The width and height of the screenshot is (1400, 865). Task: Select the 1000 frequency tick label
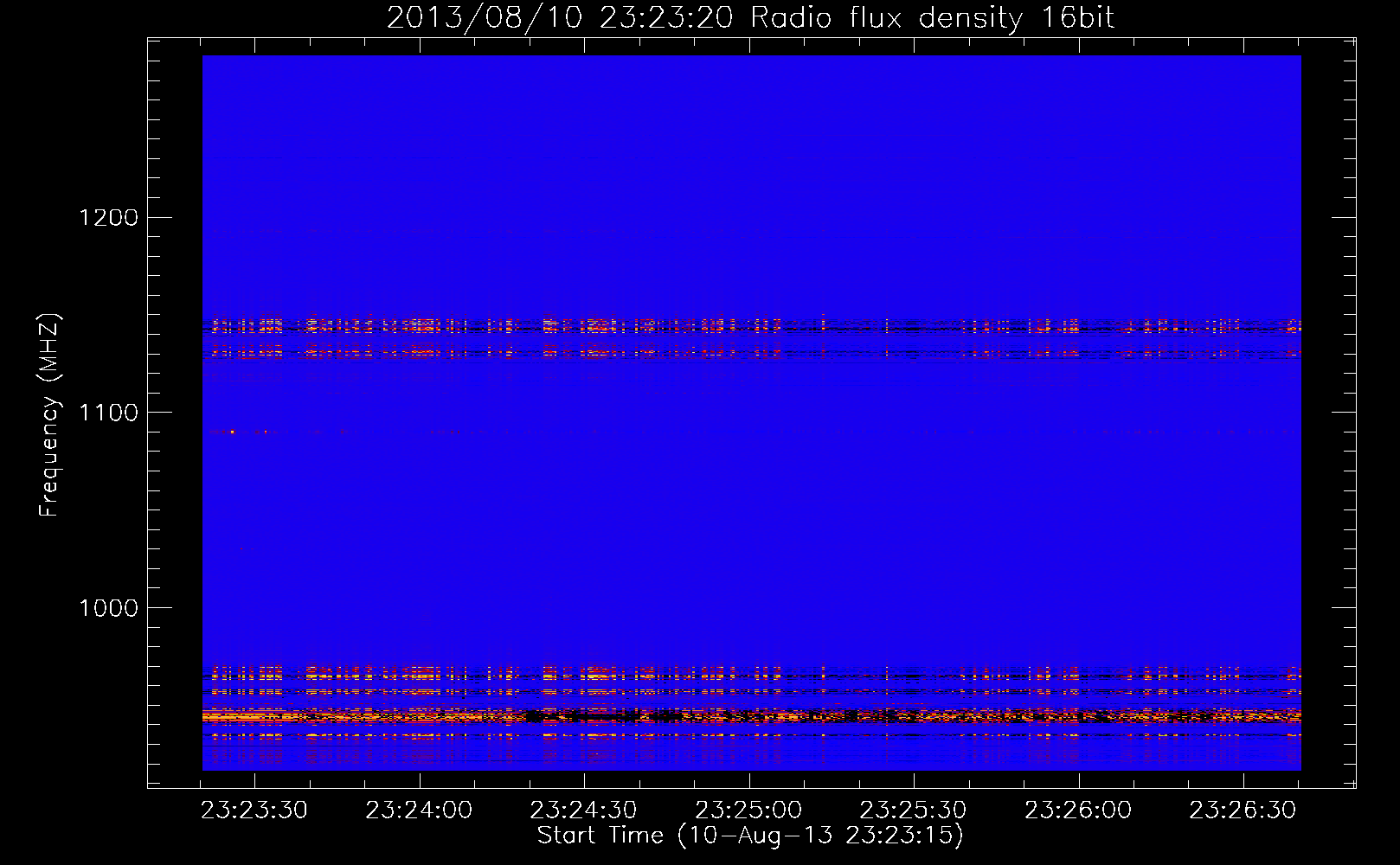tap(108, 608)
